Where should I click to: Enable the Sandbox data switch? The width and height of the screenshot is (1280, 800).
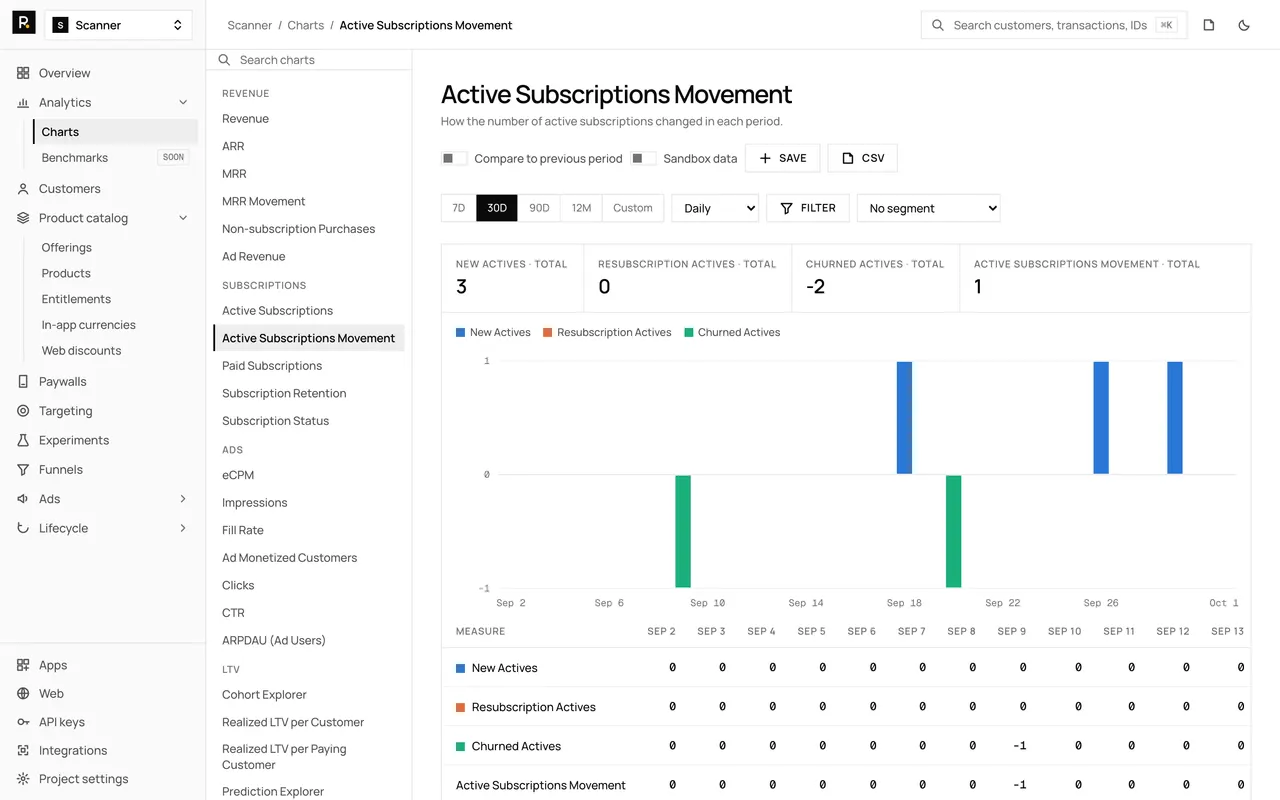(643, 158)
